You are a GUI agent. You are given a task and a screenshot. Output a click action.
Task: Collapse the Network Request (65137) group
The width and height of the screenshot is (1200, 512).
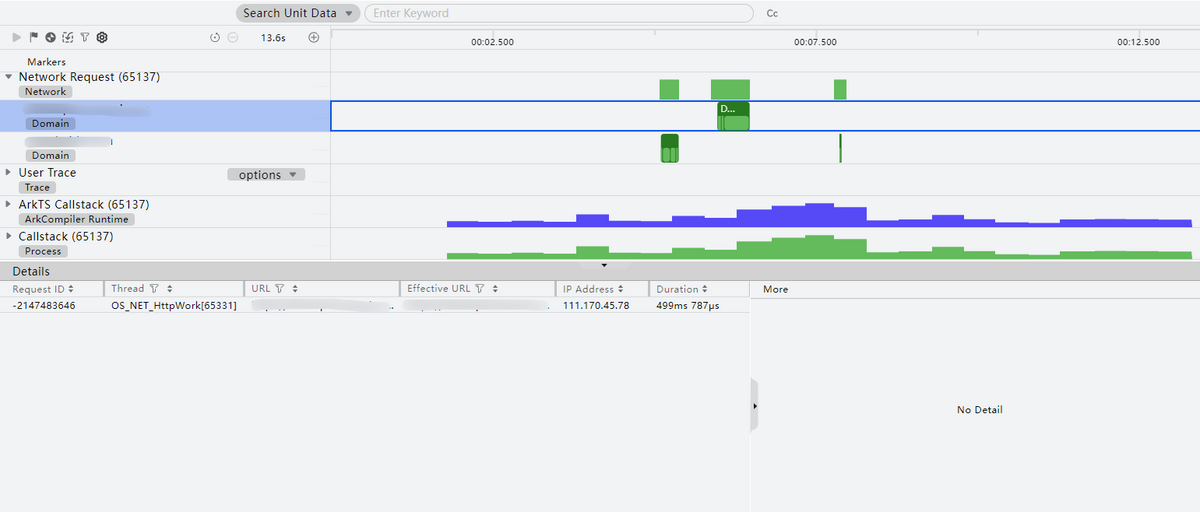(9, 77)
